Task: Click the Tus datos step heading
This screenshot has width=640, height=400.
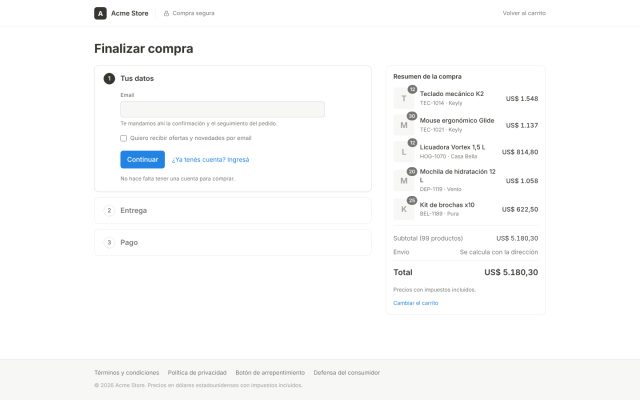Action: click(137, 78)
